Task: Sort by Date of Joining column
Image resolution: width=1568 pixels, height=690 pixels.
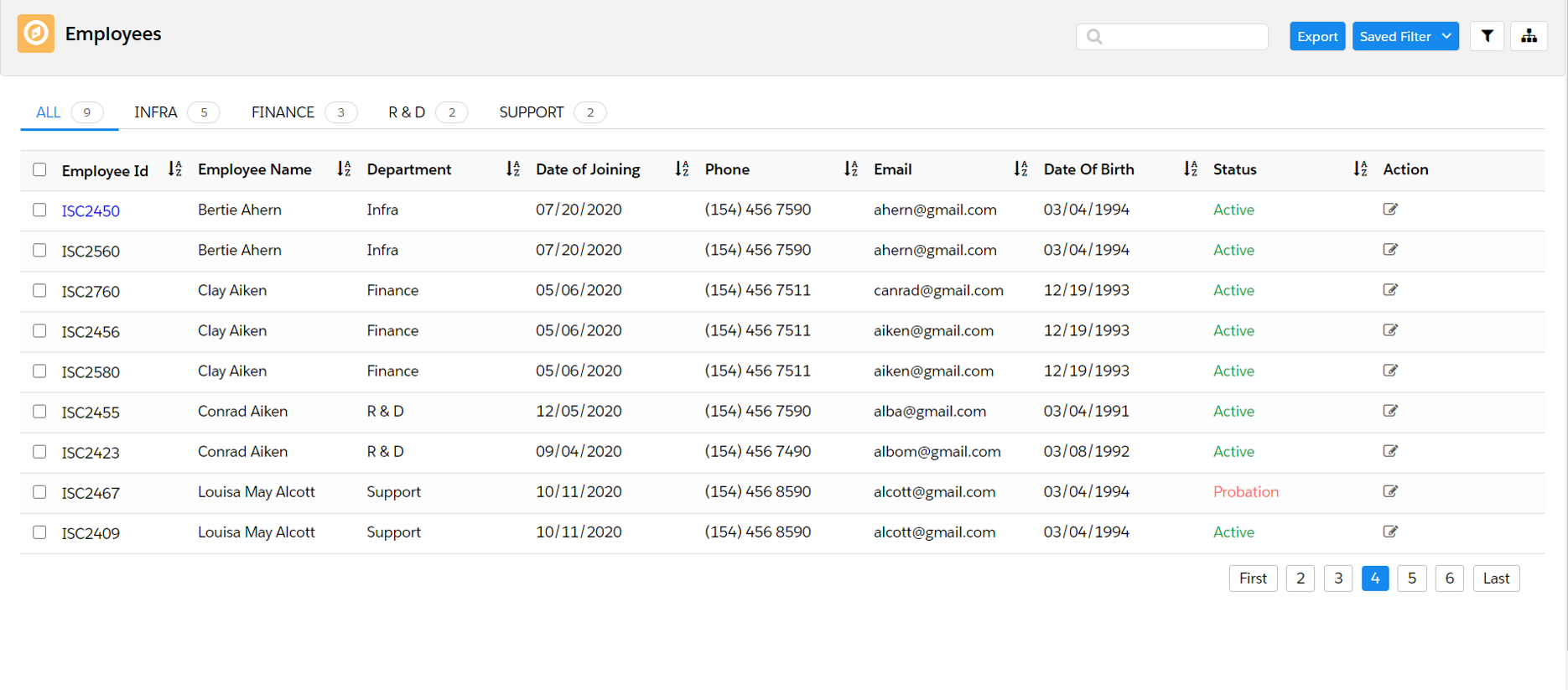Action: click(682, 169)
